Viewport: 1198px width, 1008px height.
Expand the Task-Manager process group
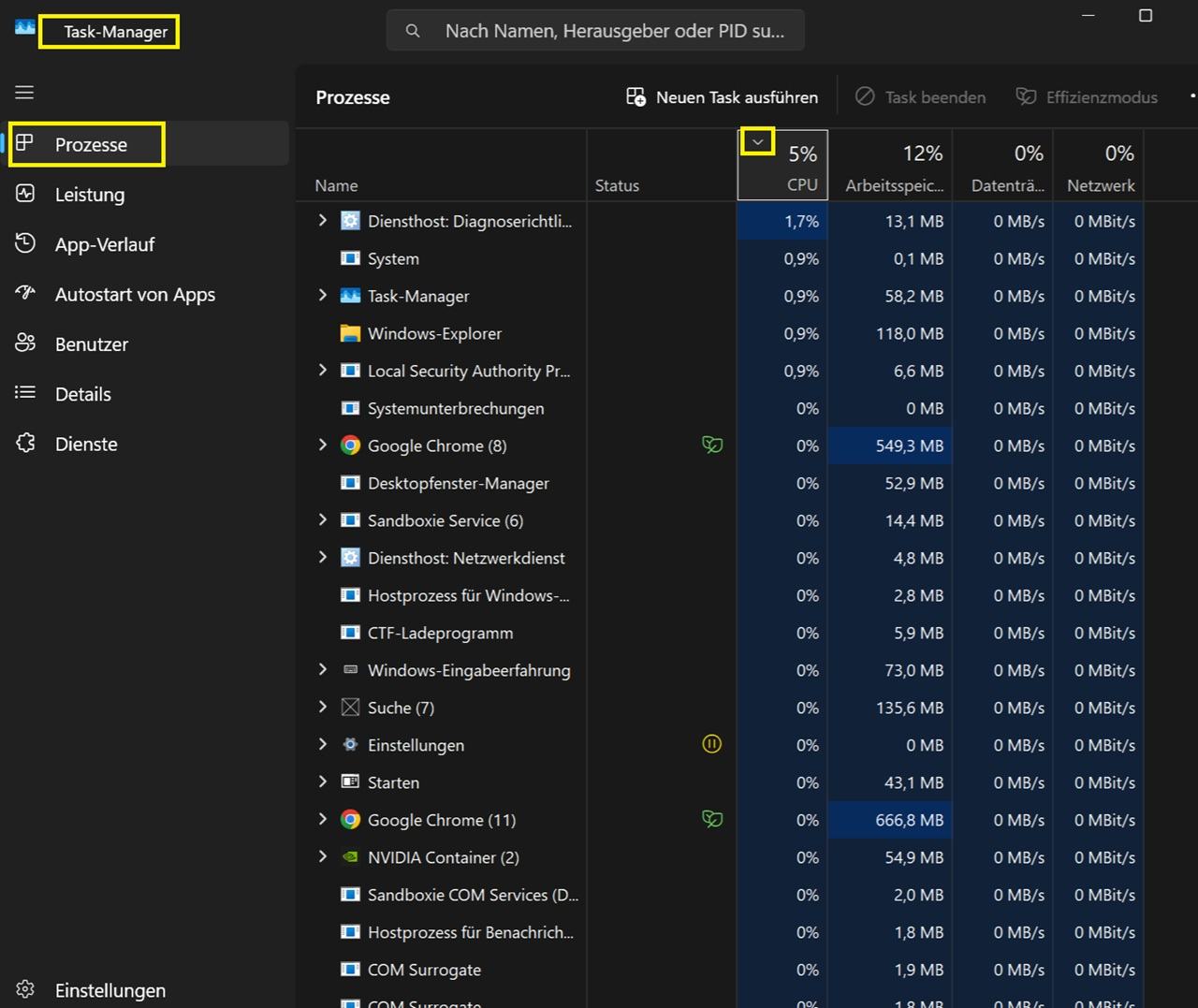(x=323, y=295)
